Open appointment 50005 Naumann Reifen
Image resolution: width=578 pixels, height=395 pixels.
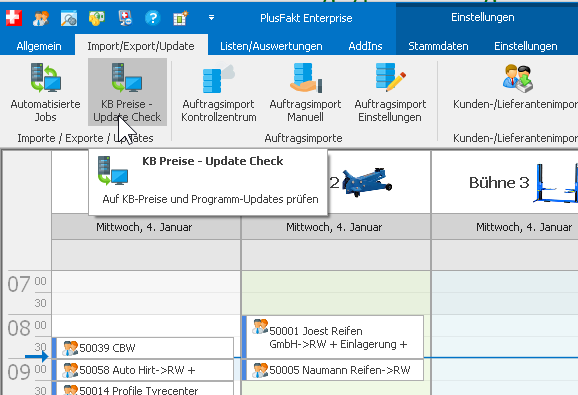pos(333,370)
